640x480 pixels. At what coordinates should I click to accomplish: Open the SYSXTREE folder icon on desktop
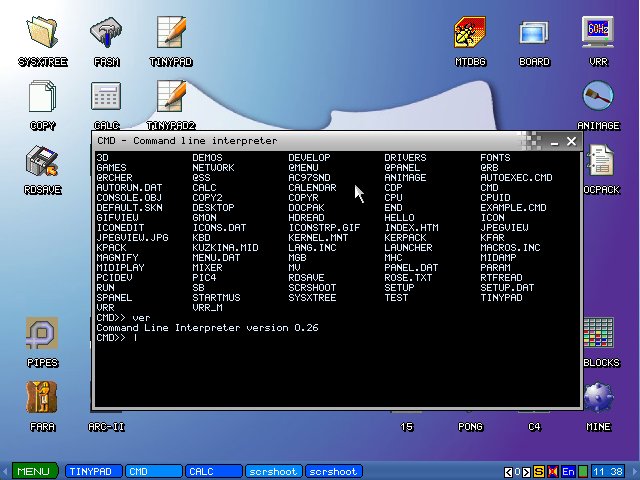pos(42,33)
